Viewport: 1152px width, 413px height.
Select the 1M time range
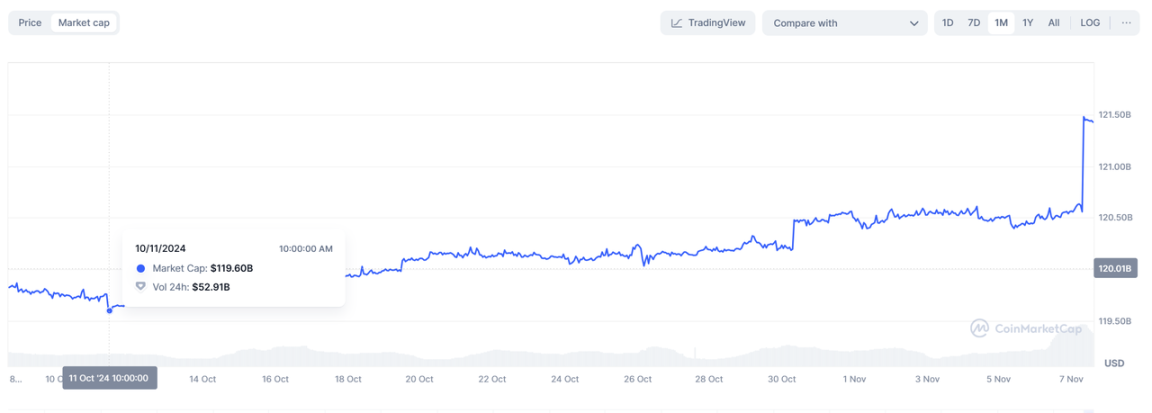(1001, 23)
